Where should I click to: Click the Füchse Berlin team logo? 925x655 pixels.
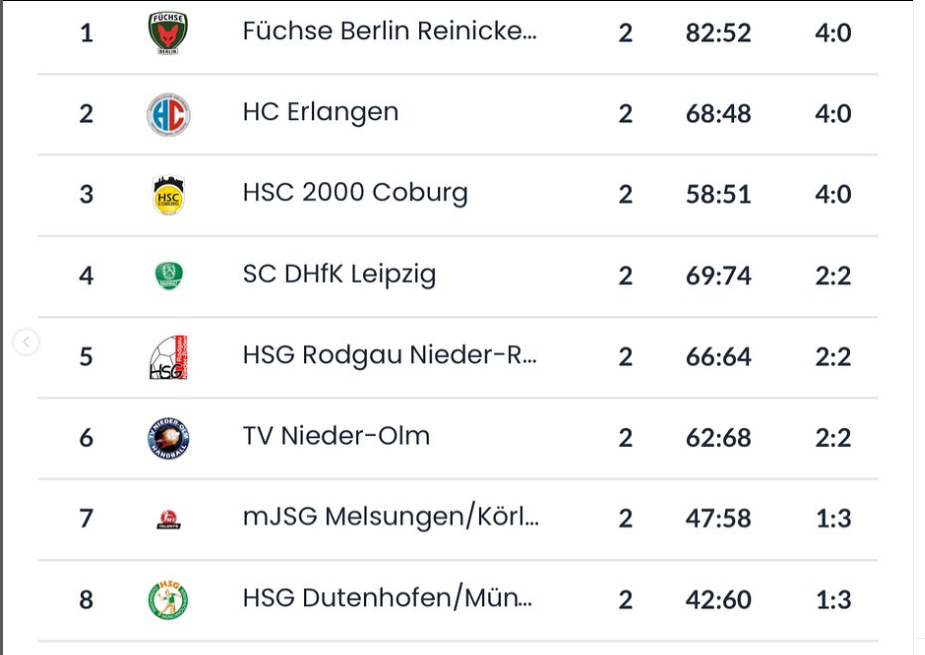pos(168,33)
